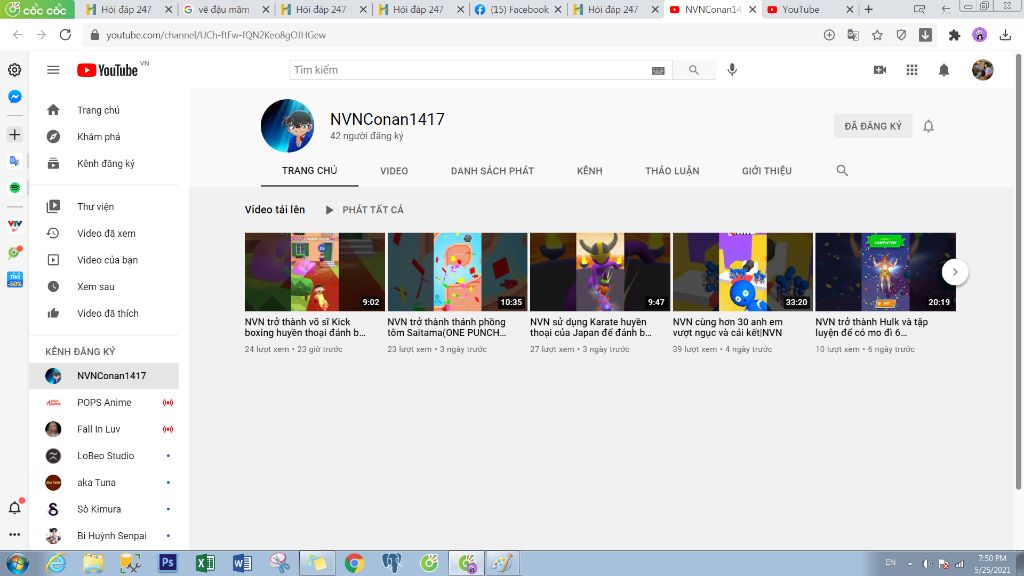Click the ĐÃ ĐĂNG KÝ subscribed button
The height and width of the screenshot is (576, 1024).
pos(872,126)
